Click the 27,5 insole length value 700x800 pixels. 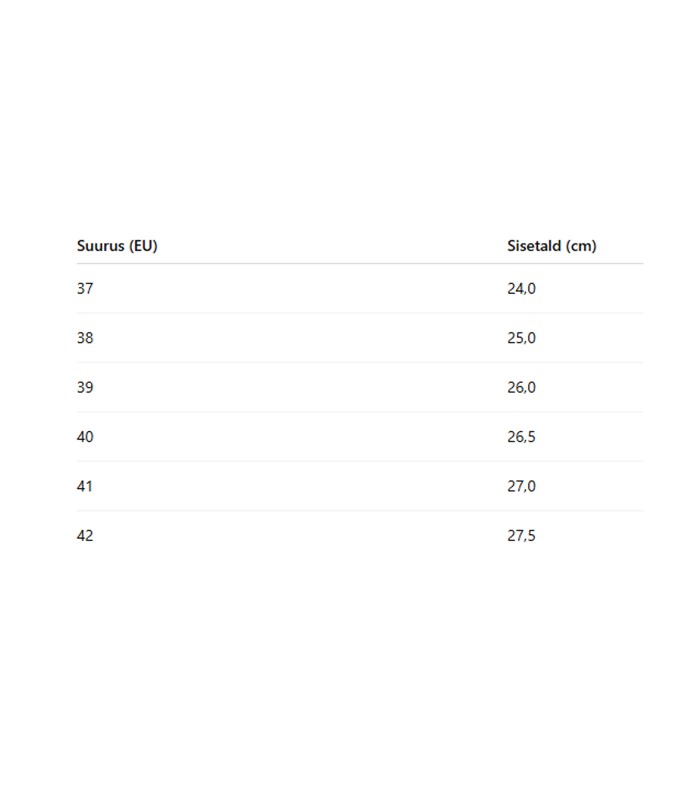click(521, 536)
